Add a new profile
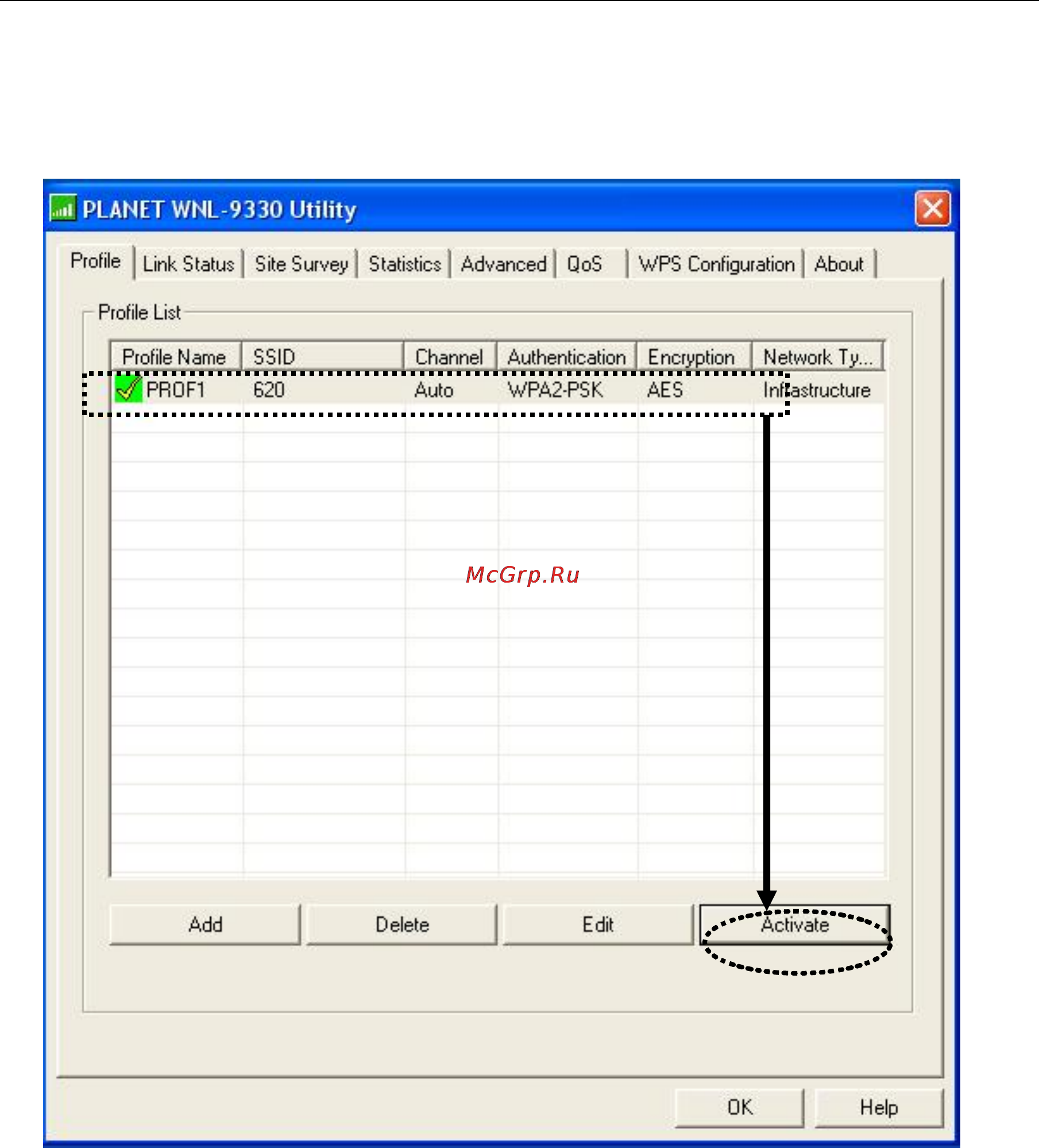The image size is (1039, 1148). pos(205,924)
